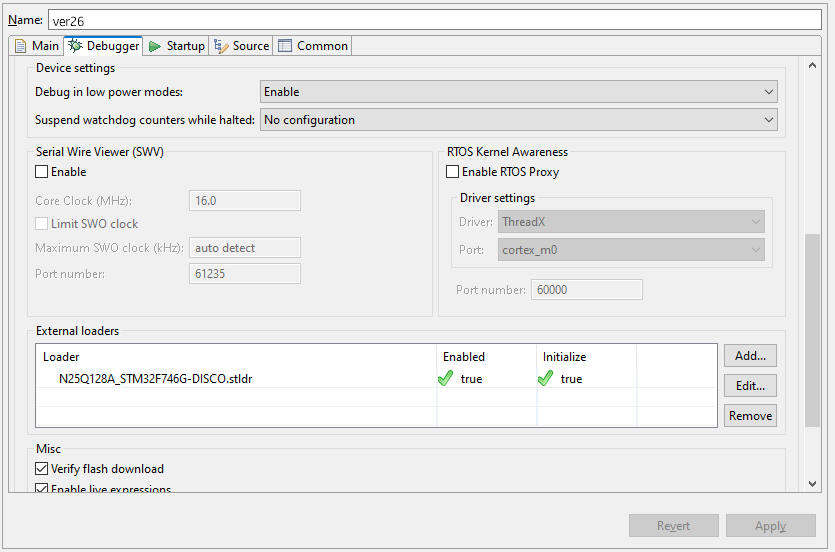Click the Debugger tab bug icon
This screenshot has height=552, width=835.
pos(75,46)
